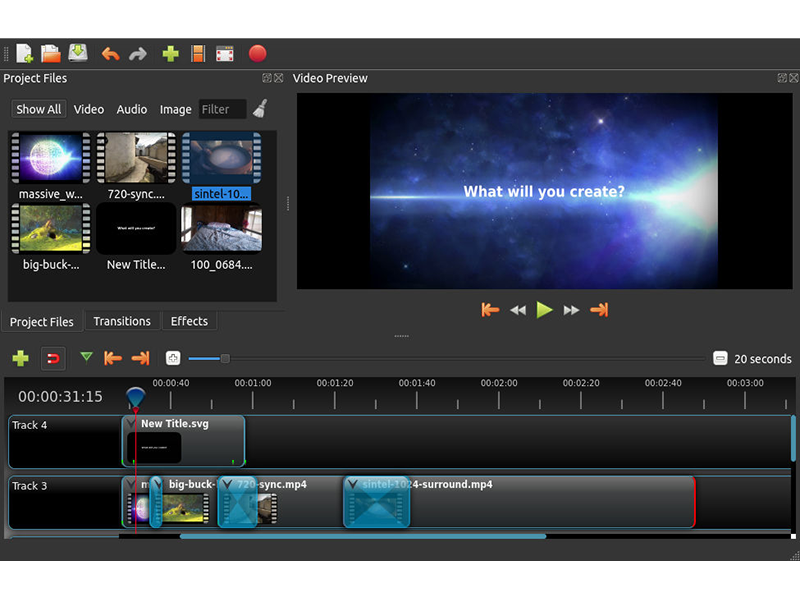Toggle timeline snapping with the magnet button
This screenshot has height=600, width=800.
[53, 358]
